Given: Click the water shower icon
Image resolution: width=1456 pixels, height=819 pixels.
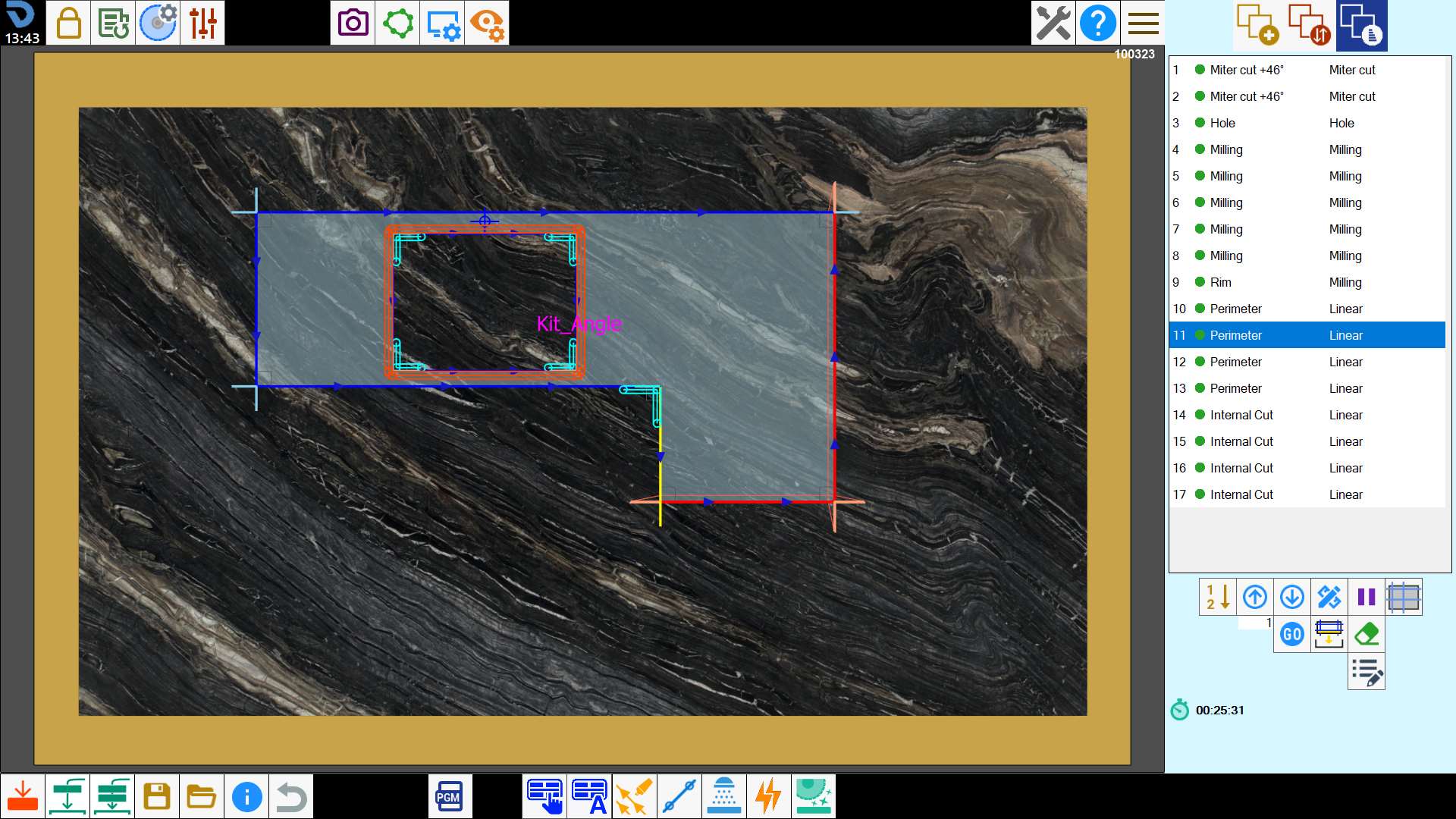Looking at the screenshot, I should pyautogui.click(x=724, y=796).
